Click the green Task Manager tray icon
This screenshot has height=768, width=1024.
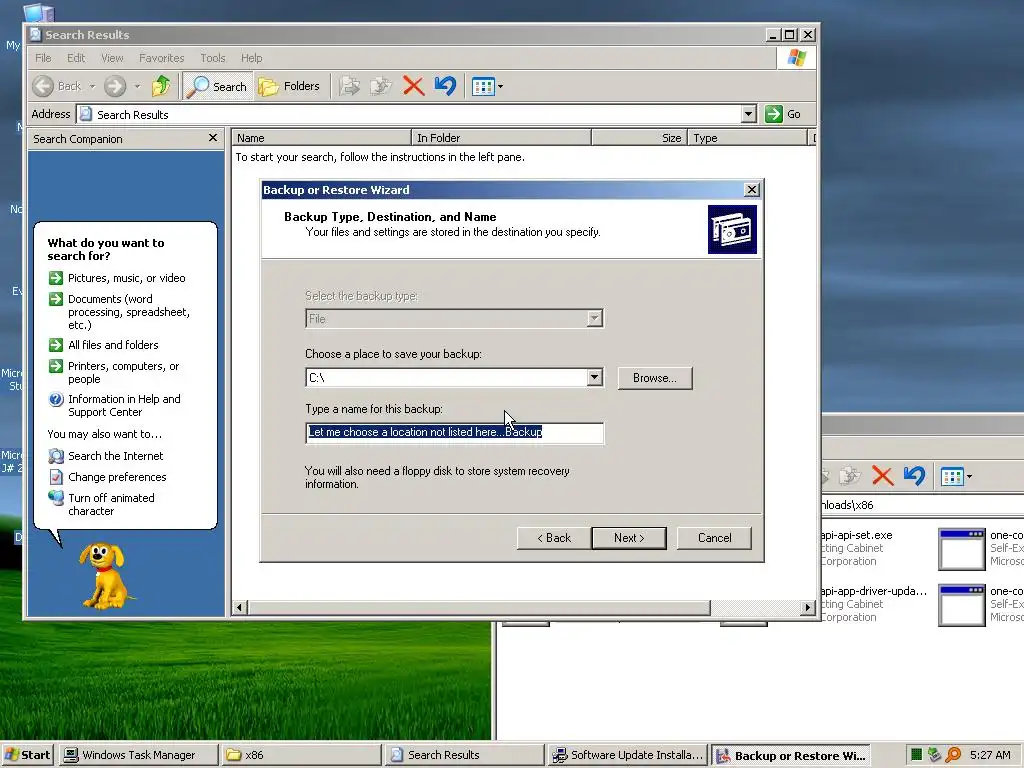[916, 755]
